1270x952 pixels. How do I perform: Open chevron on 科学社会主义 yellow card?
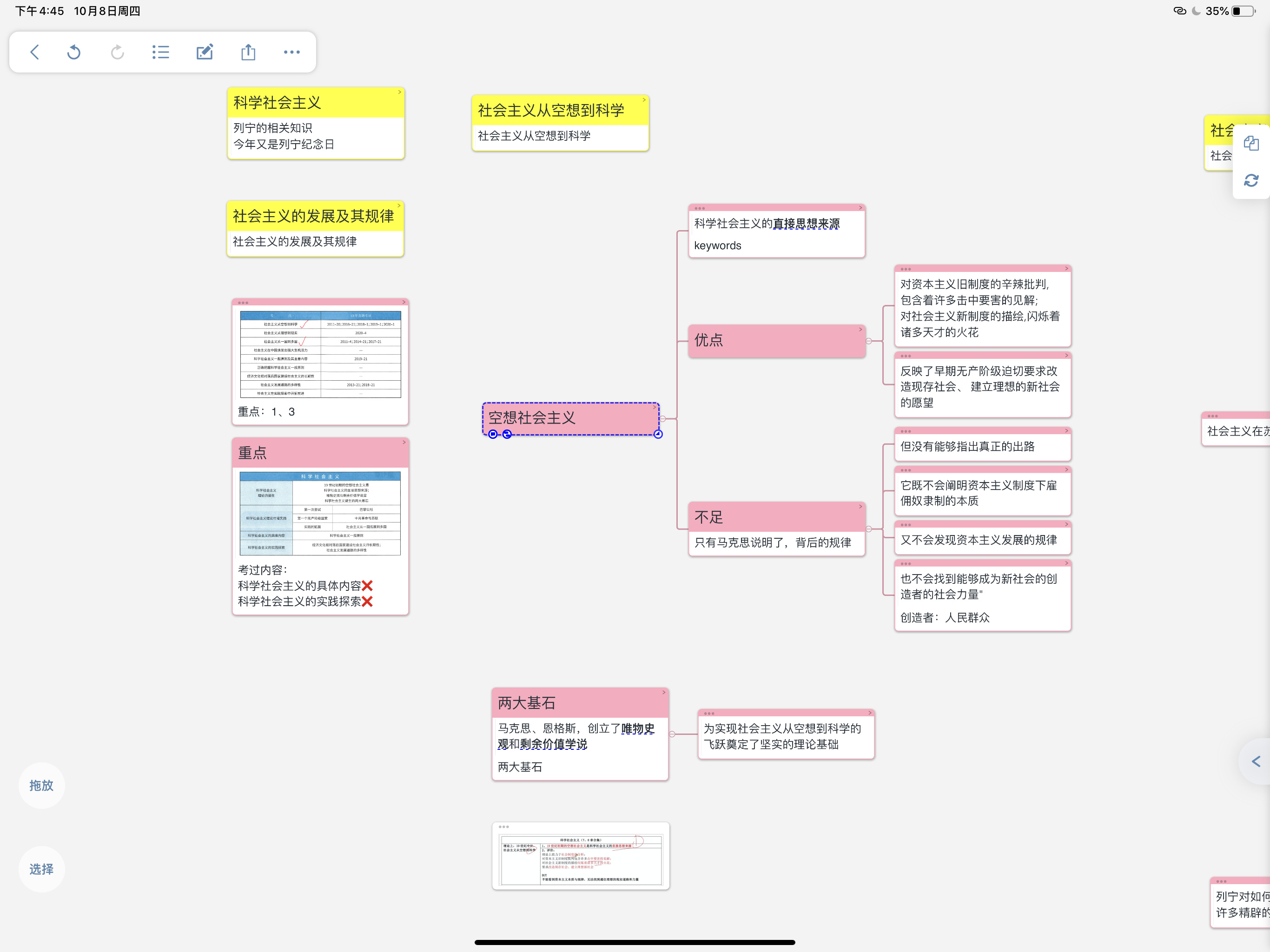coord(400,93)
